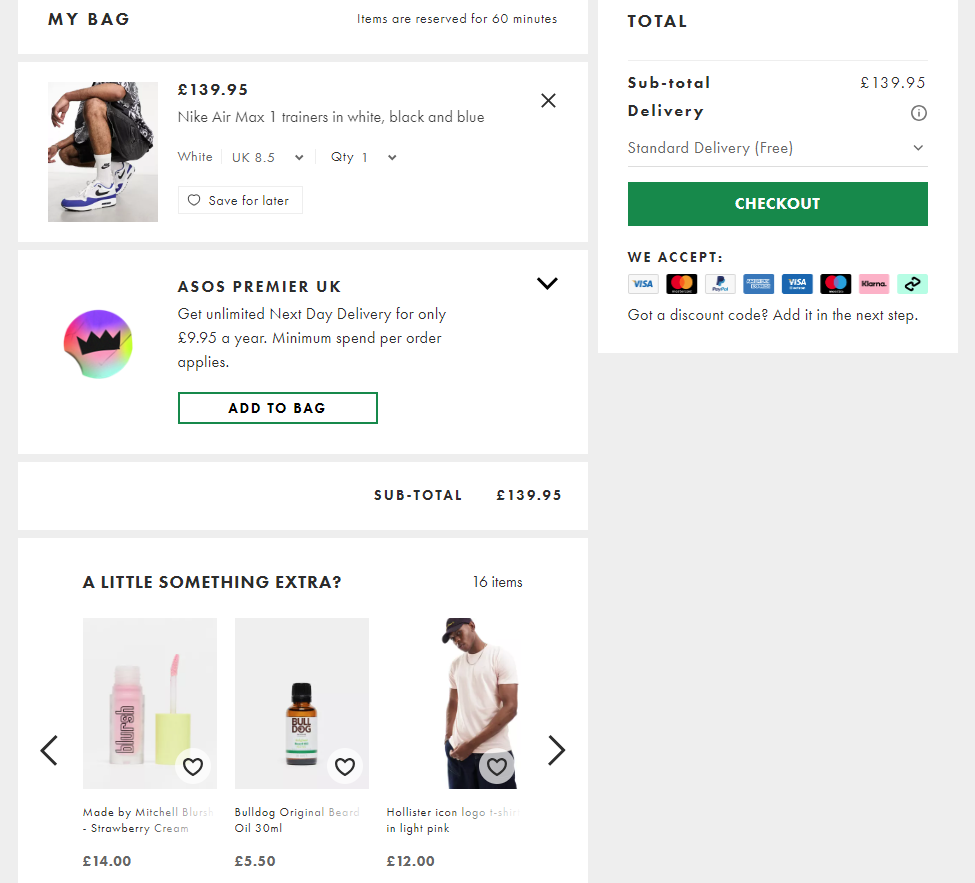975x883 pixels.
Task: Save the Nike trainers for later
Action: coord(240,200)
